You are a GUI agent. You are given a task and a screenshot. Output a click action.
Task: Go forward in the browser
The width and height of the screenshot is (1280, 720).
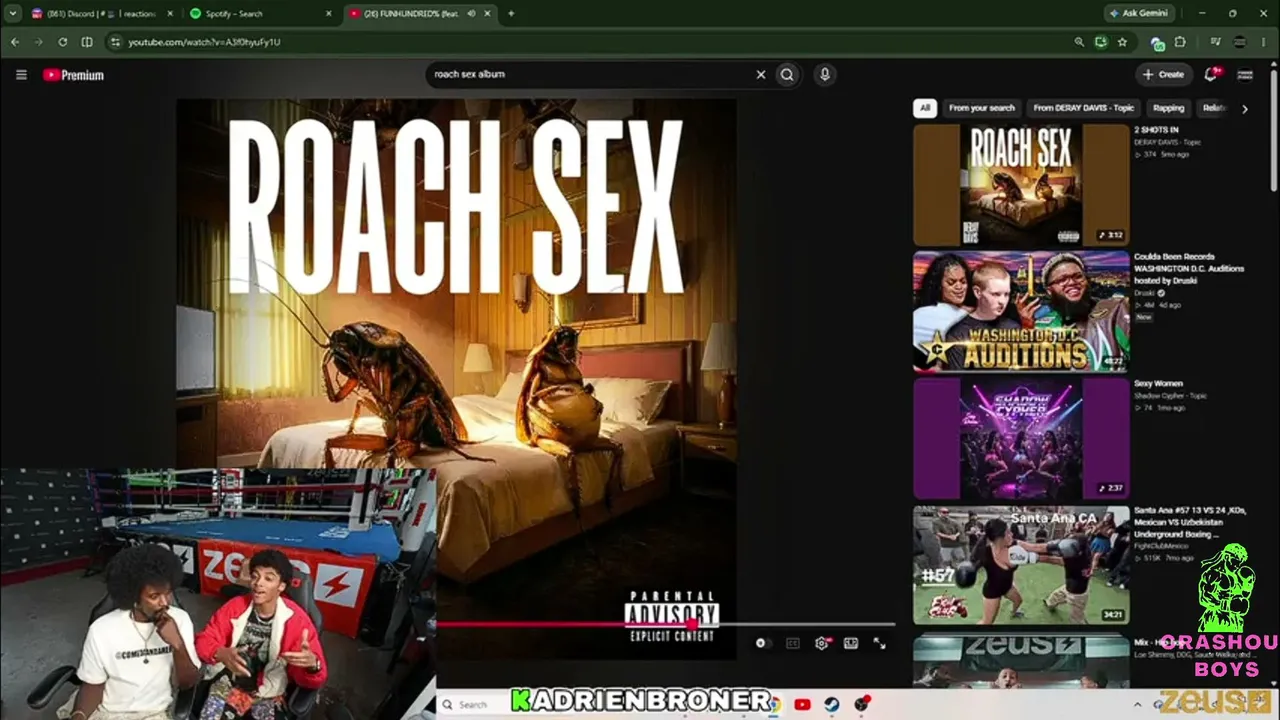[x=38, y=42]
